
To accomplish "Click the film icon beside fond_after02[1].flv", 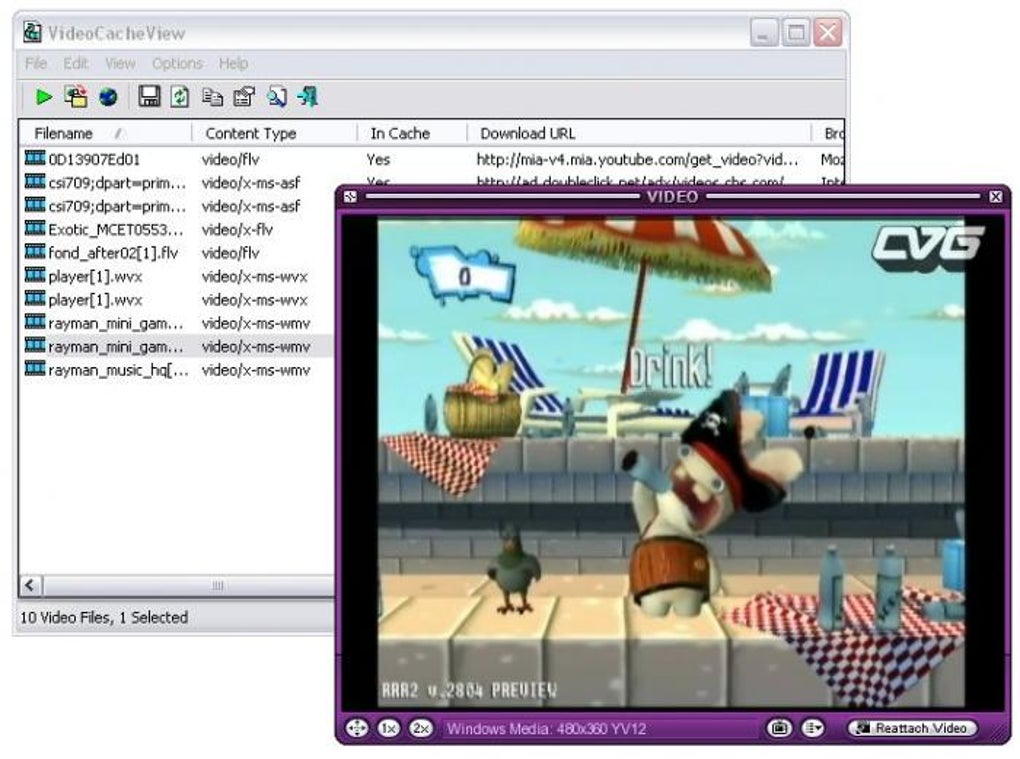I will tap(34, 252).
